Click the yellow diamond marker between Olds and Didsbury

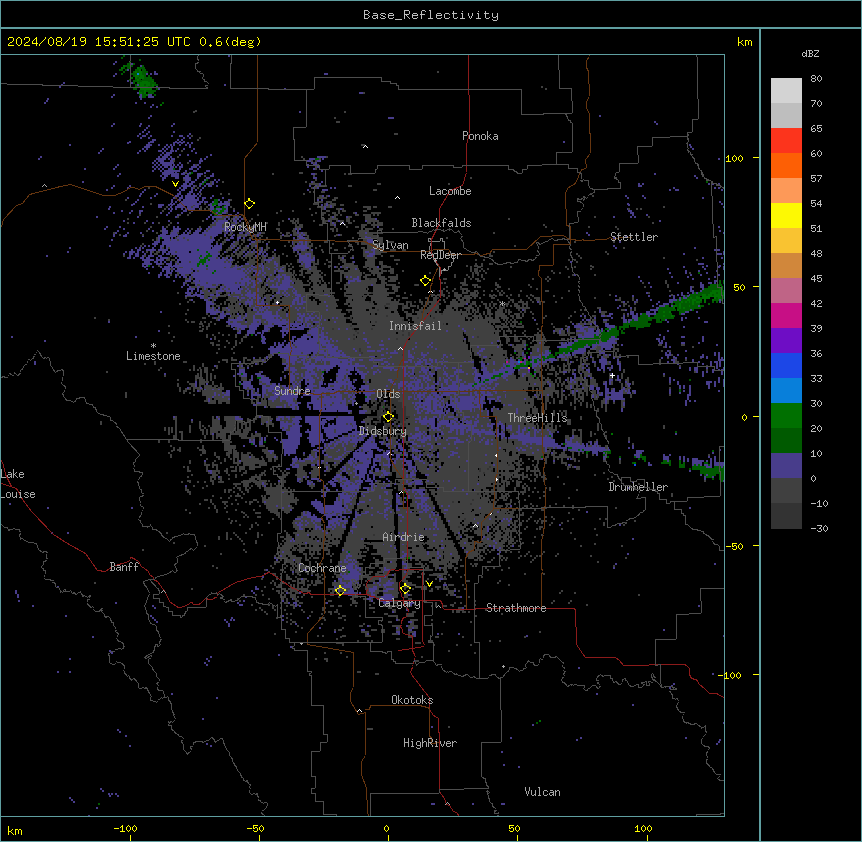click(388, 417)
